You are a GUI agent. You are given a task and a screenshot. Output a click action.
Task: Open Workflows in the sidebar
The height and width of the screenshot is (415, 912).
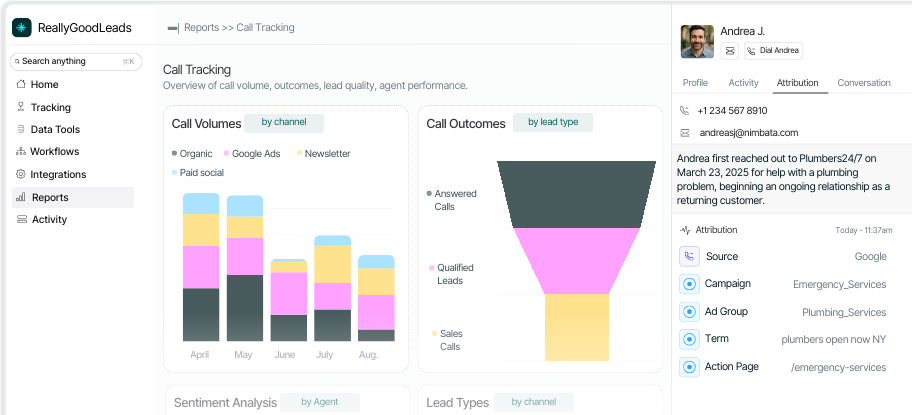[54, 152]
